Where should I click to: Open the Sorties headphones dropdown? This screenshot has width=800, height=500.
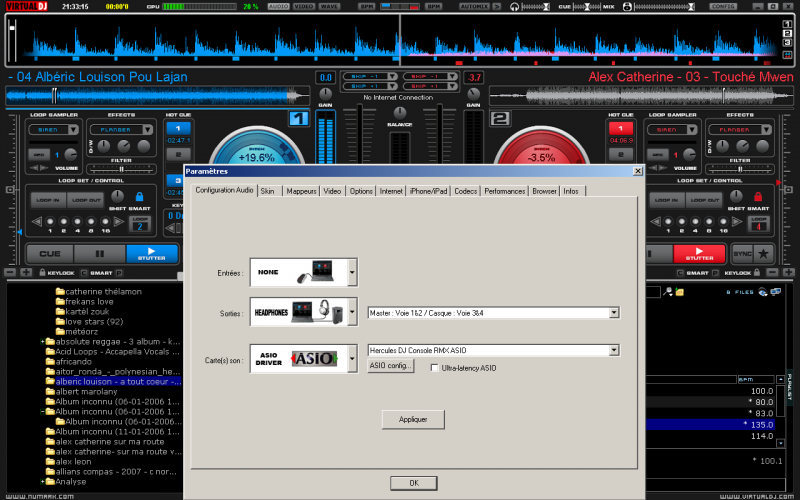coord(352,312)
